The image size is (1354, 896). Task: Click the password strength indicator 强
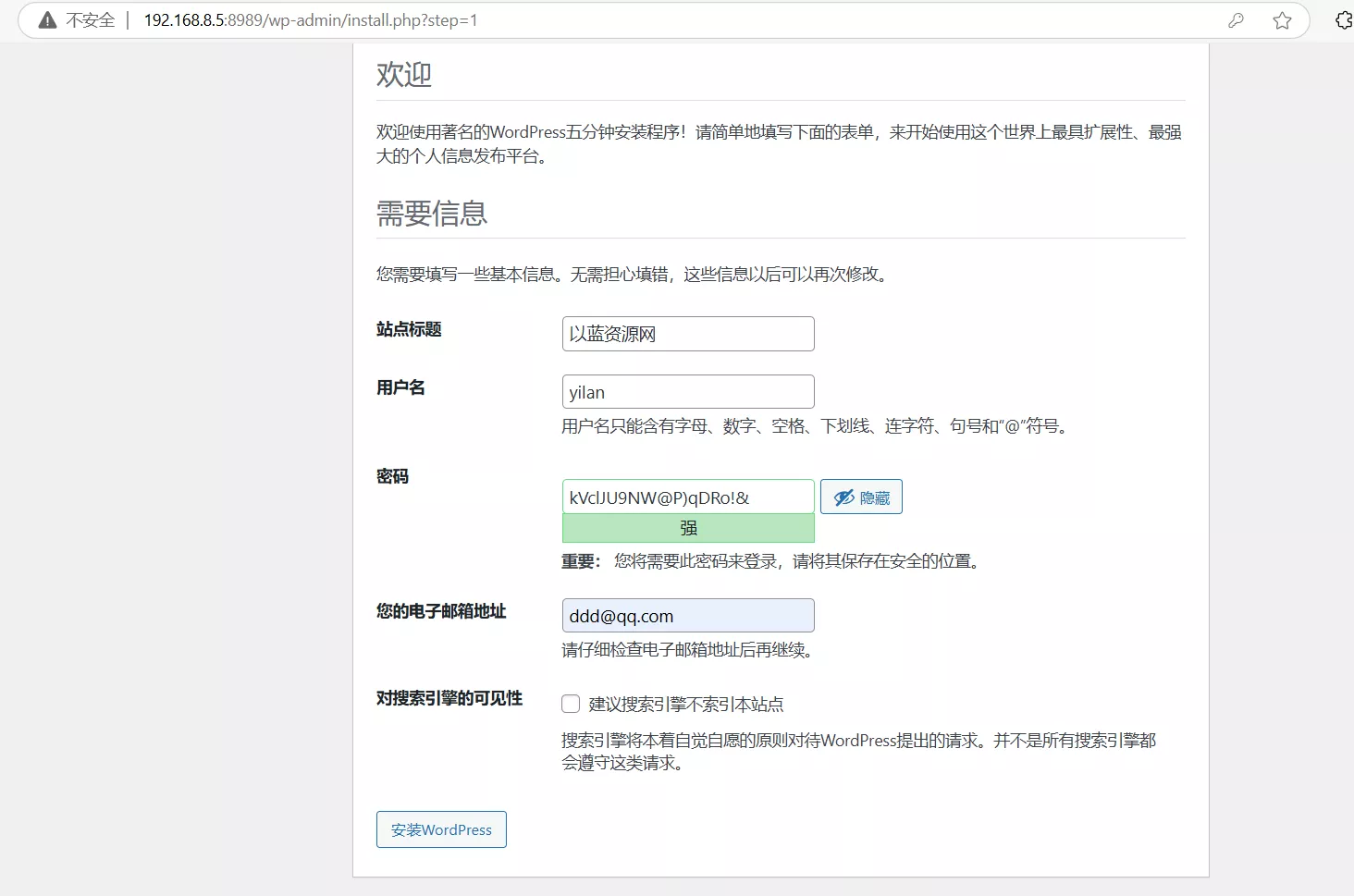[688, 528]
